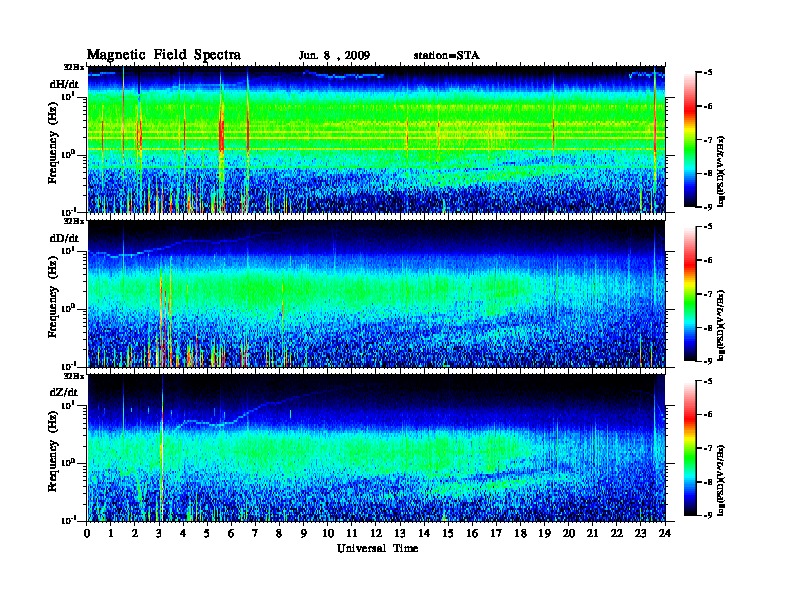This screenshot has width=792, height=612.
Task: Click hour tick label 8 on time axis
Action: tap(279, 533)
